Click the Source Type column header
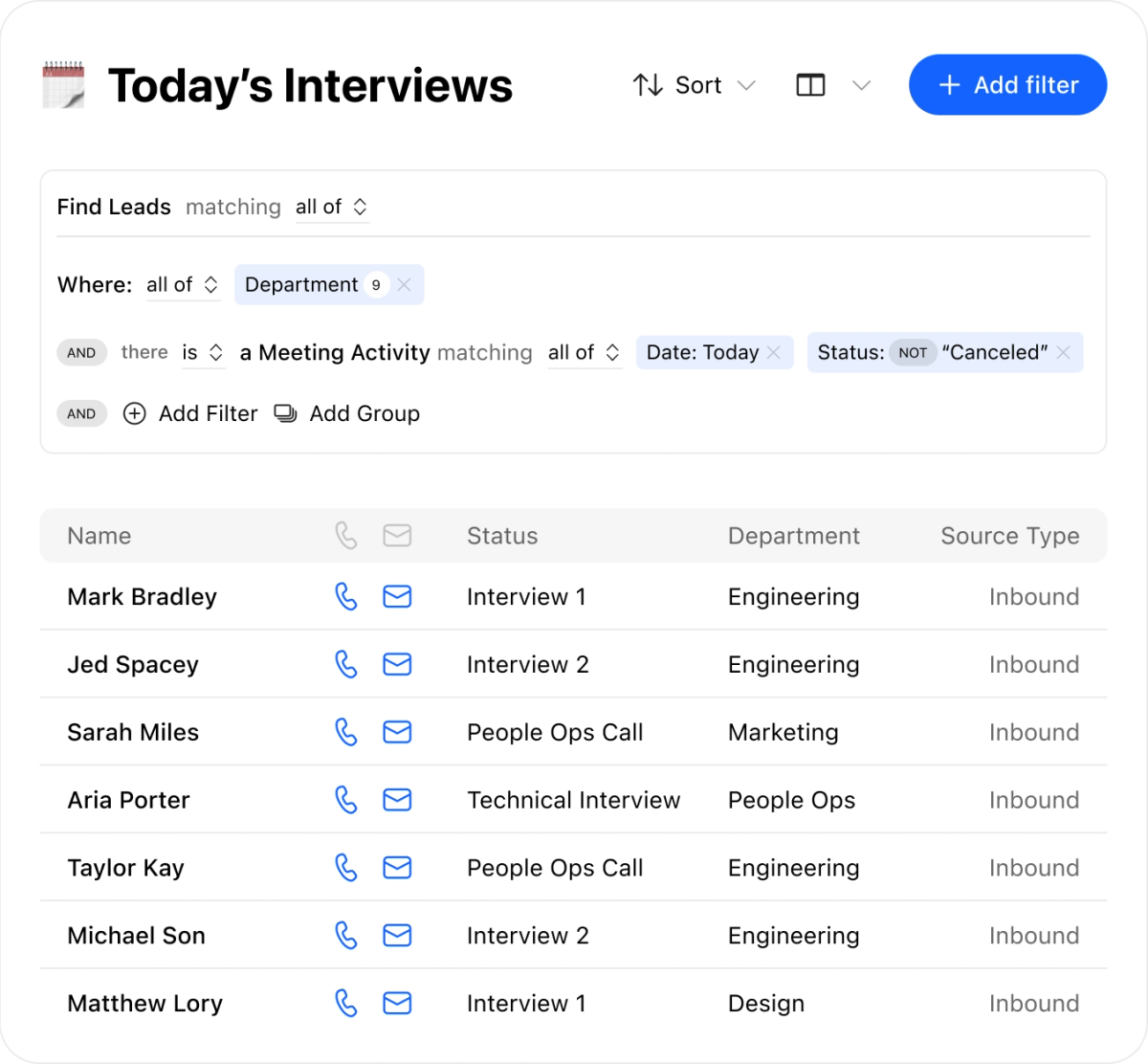The width and height of the screenshot is (1148, 1064). click(1010, 536)
